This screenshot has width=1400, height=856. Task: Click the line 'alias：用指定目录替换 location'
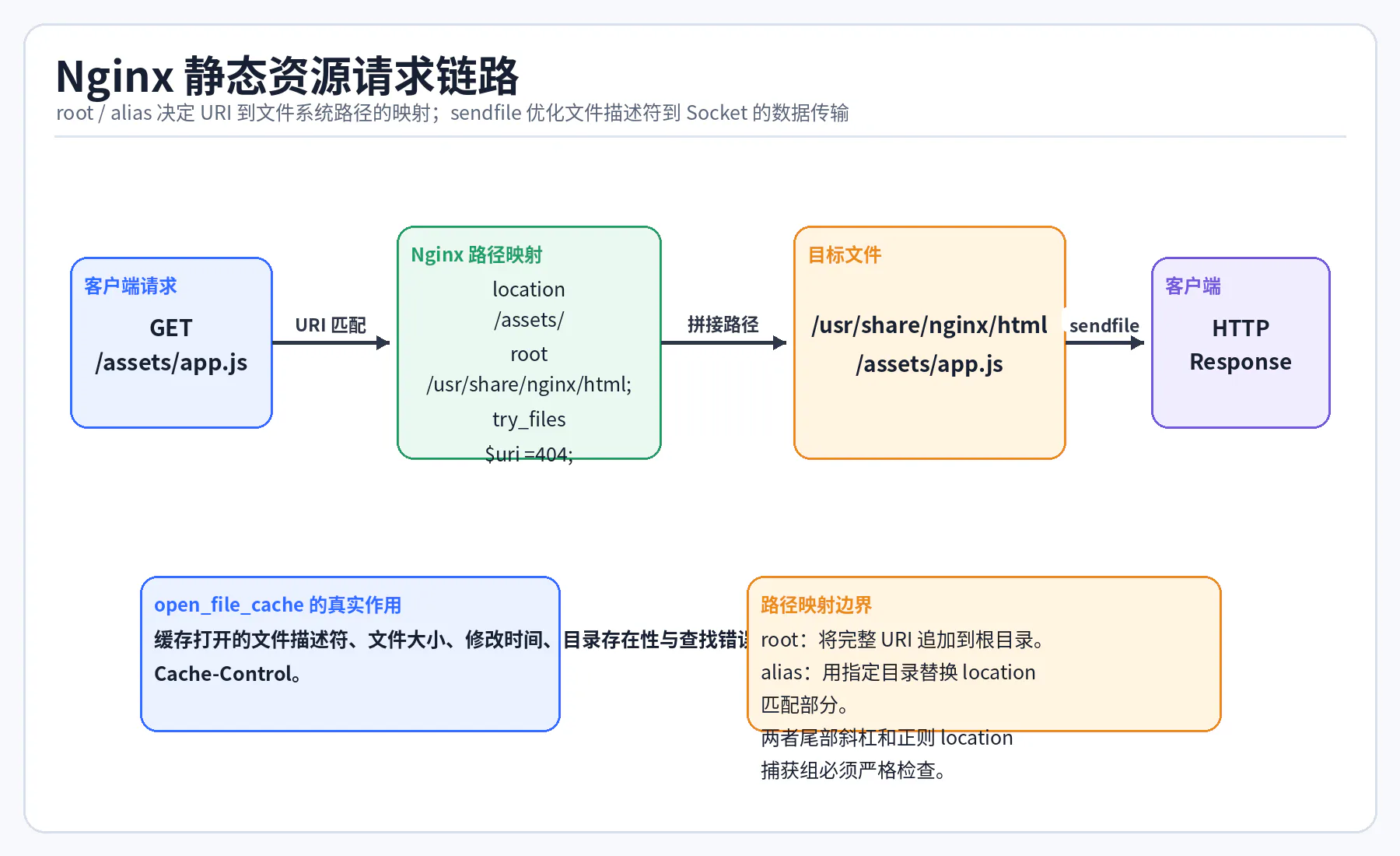898,672
